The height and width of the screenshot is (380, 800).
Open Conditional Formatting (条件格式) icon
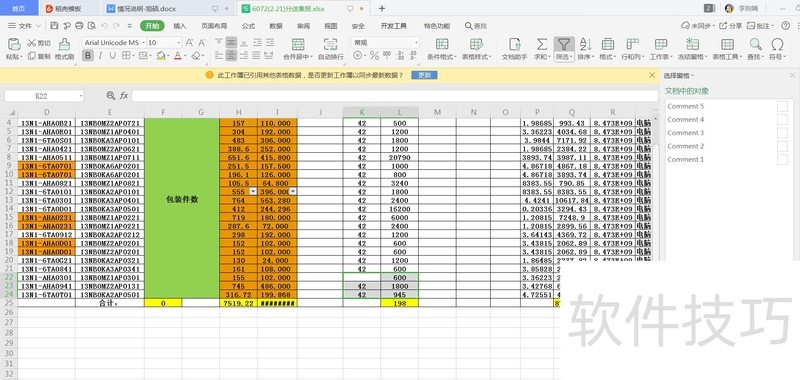pos(442,44)
